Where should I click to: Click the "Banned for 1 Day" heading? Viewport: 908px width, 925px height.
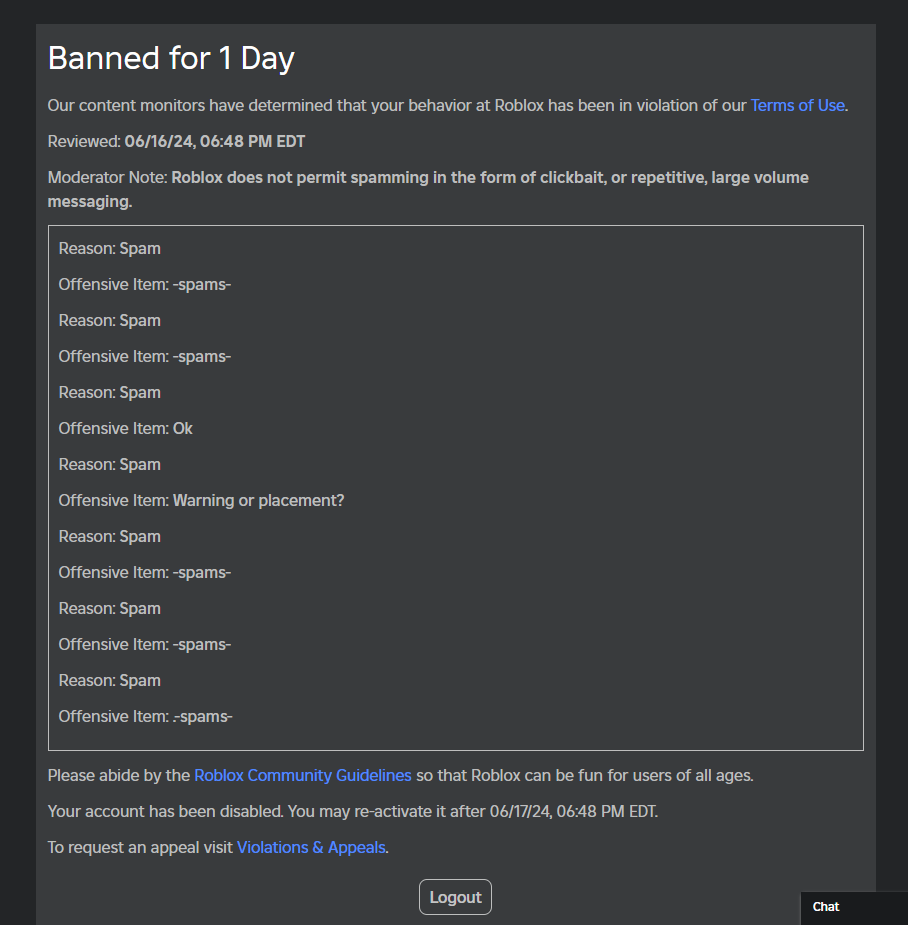(171, 58)
